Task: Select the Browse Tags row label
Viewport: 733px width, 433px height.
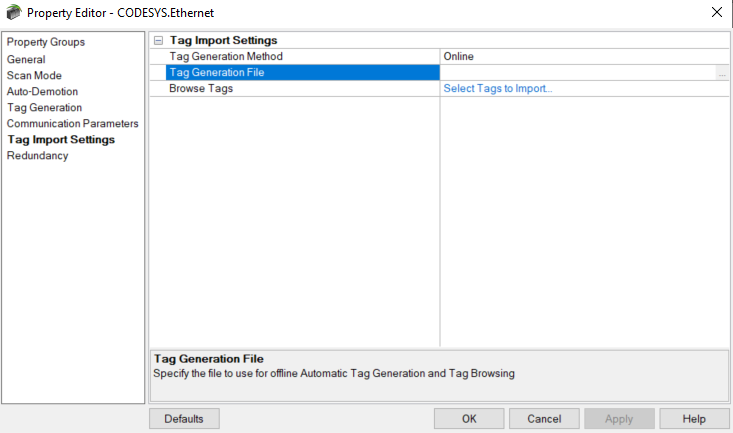Action: pos(201,89)
